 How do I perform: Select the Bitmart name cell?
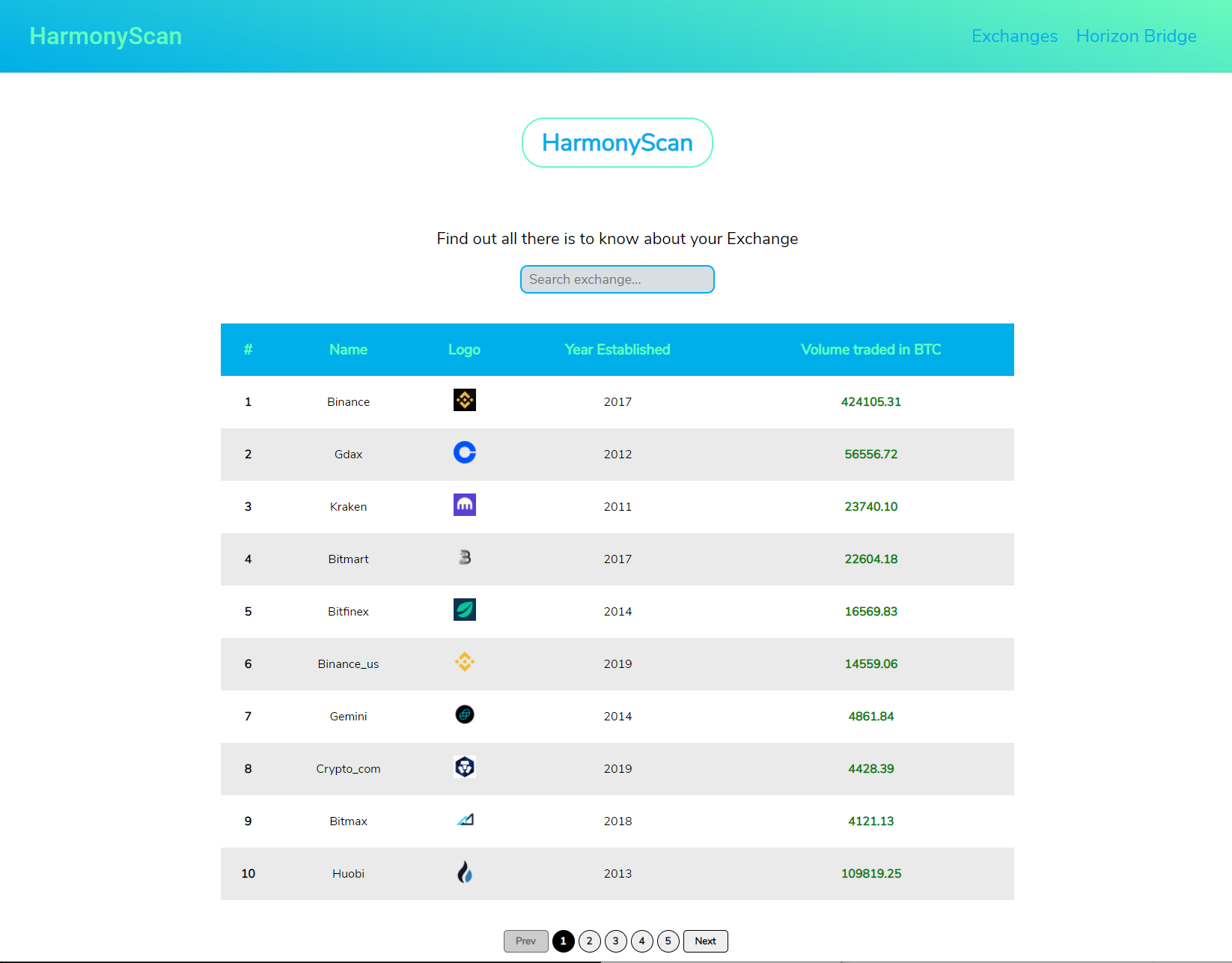pyautogui.click(x=348, y=559)
